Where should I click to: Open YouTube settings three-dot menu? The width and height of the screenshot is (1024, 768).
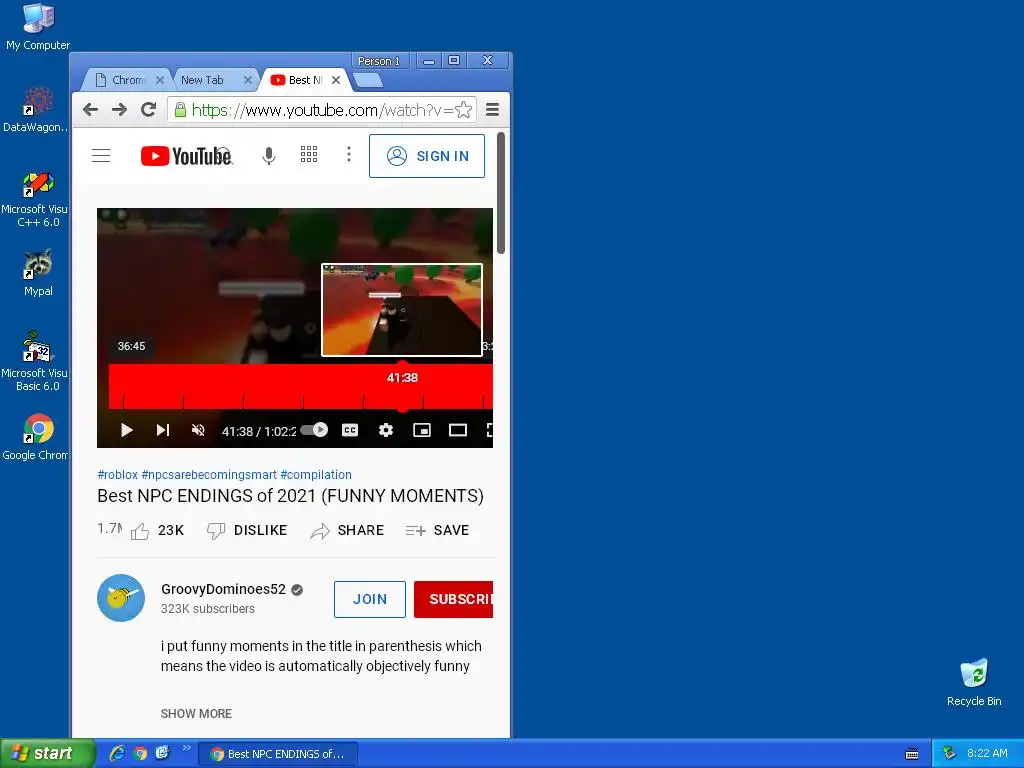(x=349, y=154)
